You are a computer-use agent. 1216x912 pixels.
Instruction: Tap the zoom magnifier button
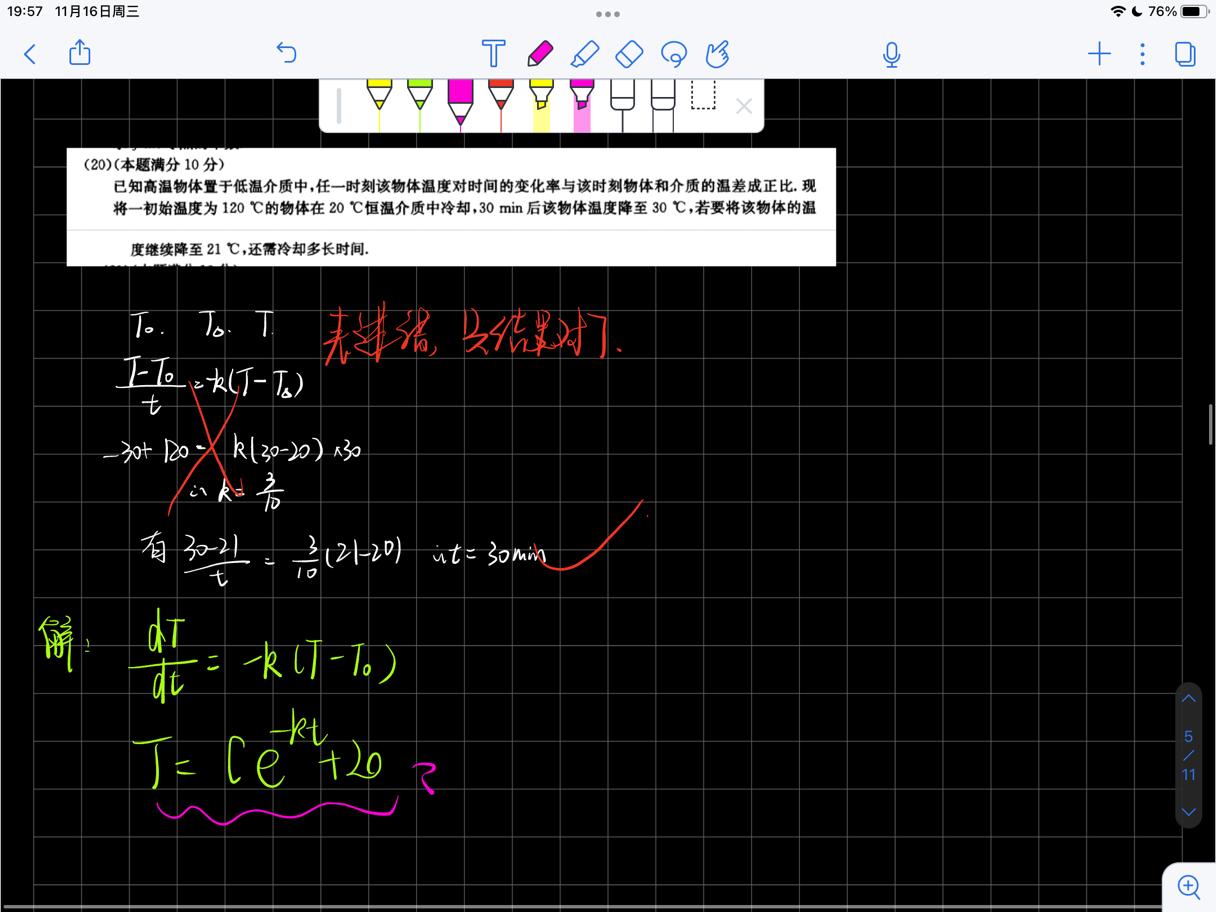coord(1188,886)
